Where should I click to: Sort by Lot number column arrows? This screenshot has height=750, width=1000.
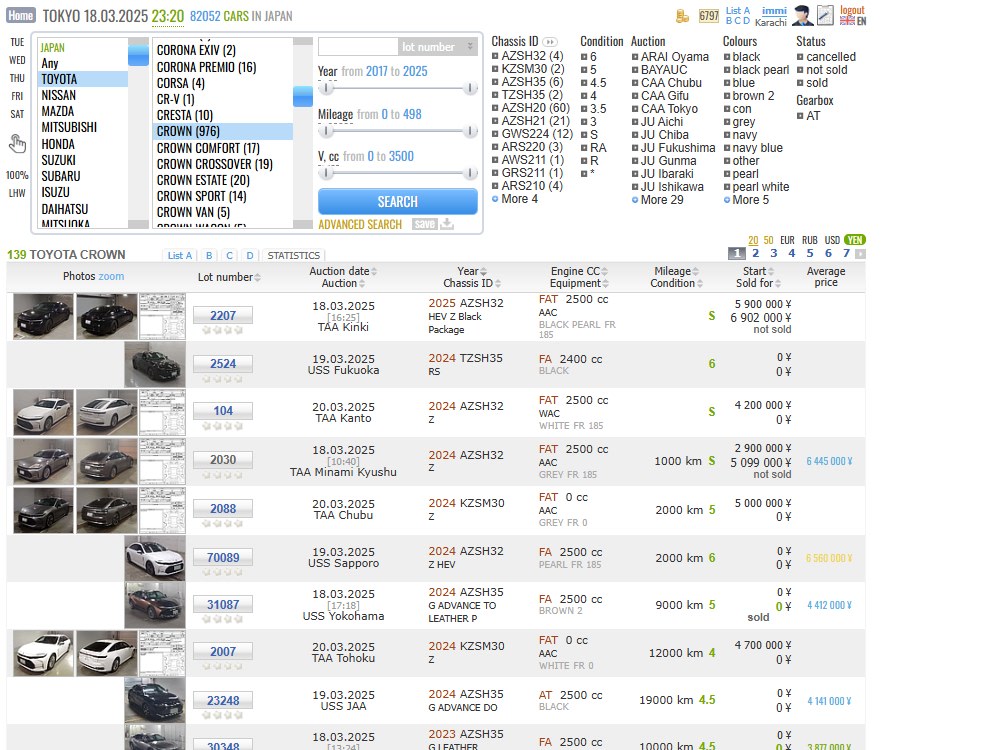pos(257,277)
